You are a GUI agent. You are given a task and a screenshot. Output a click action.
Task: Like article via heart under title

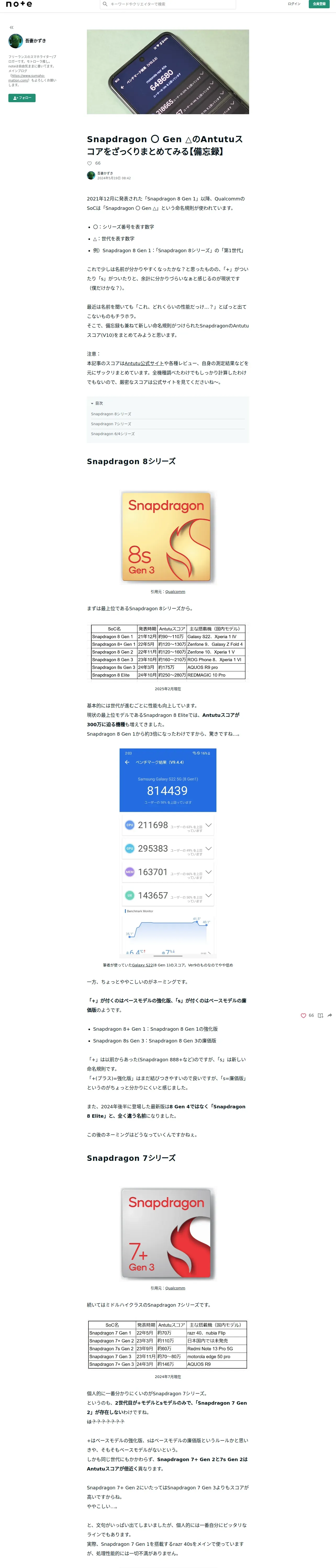(90, 163)
